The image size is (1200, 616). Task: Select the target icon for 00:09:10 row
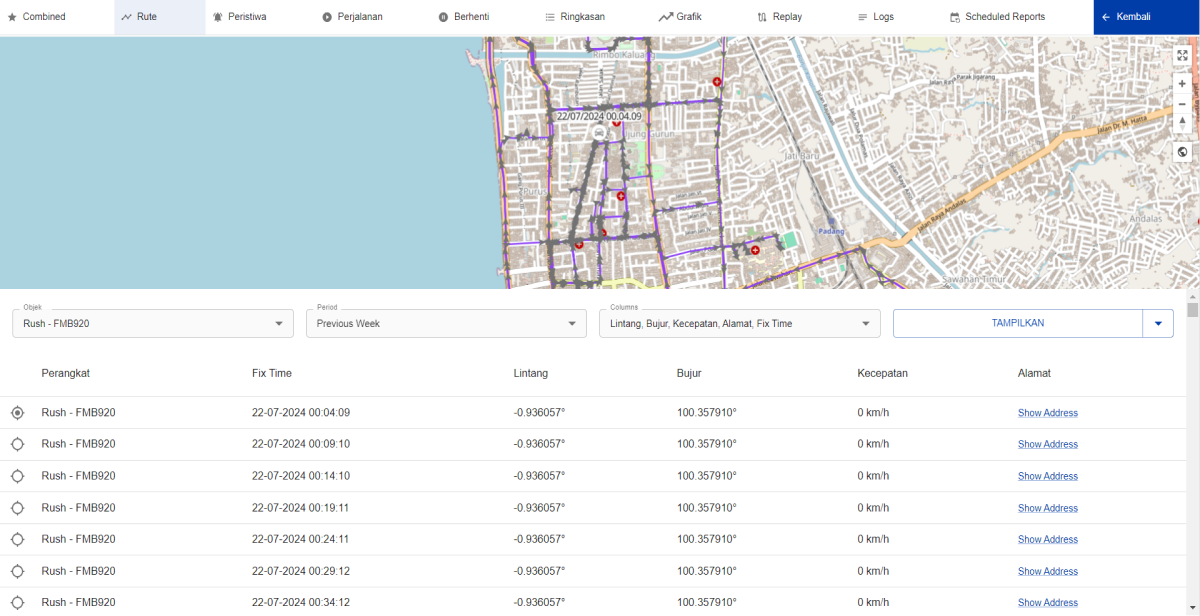click(x=17, y=444)
